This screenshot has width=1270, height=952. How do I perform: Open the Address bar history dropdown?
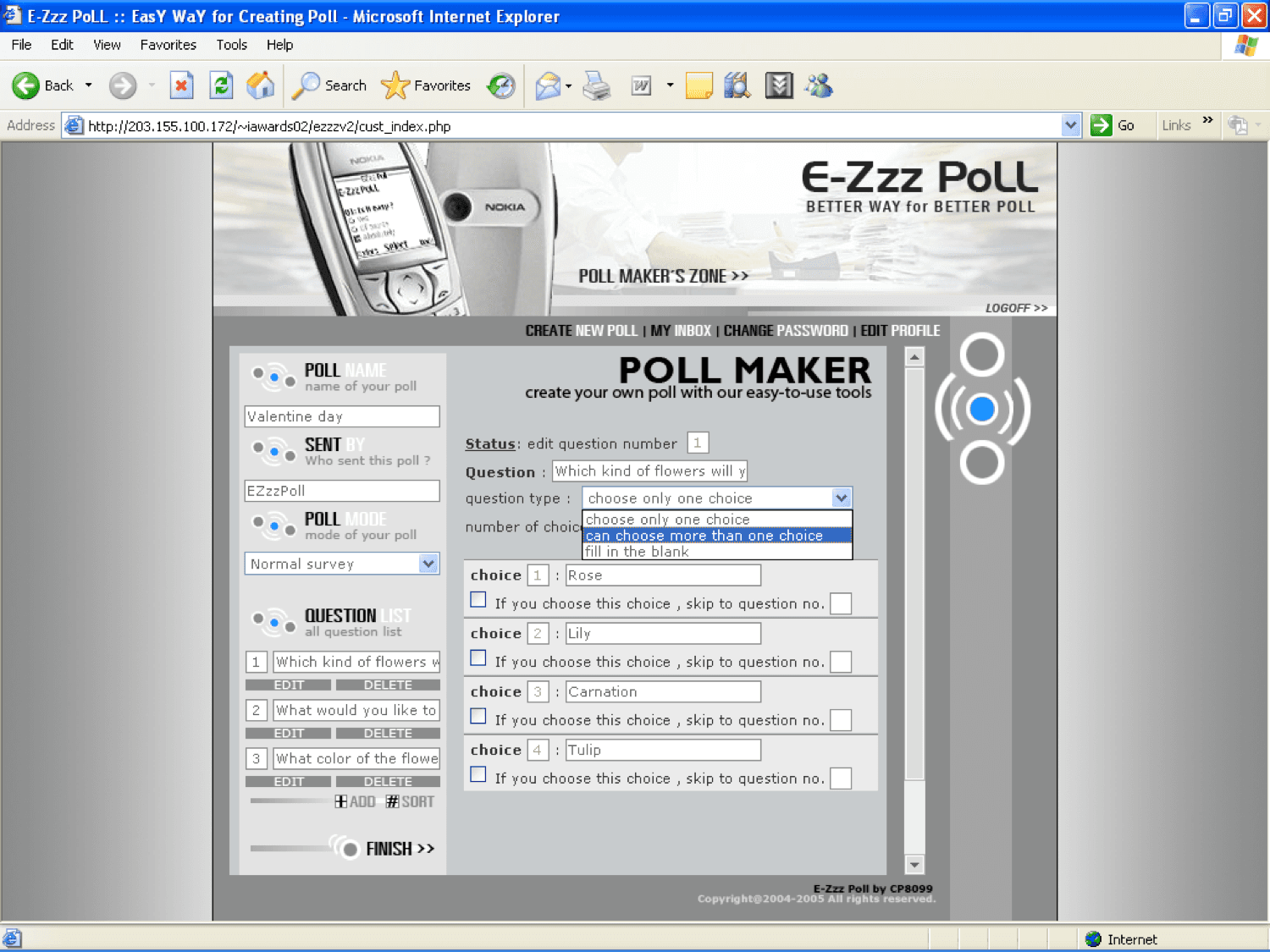coord(1072,124)
